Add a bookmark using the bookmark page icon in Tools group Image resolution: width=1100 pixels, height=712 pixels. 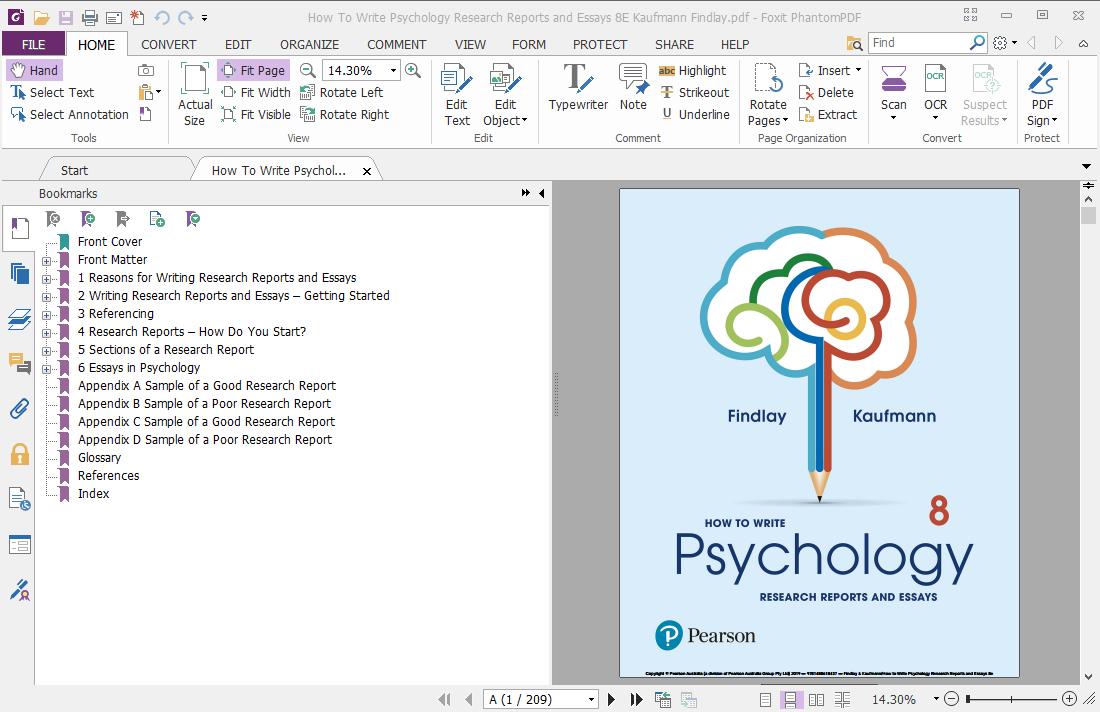[145, 114]
